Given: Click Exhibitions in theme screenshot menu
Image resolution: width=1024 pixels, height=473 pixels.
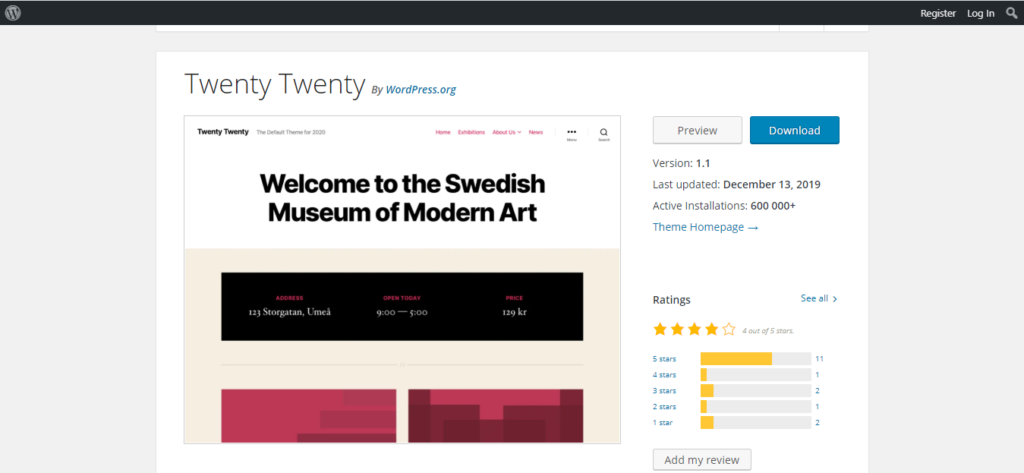Looking at the screenshot, I should 472,132.
